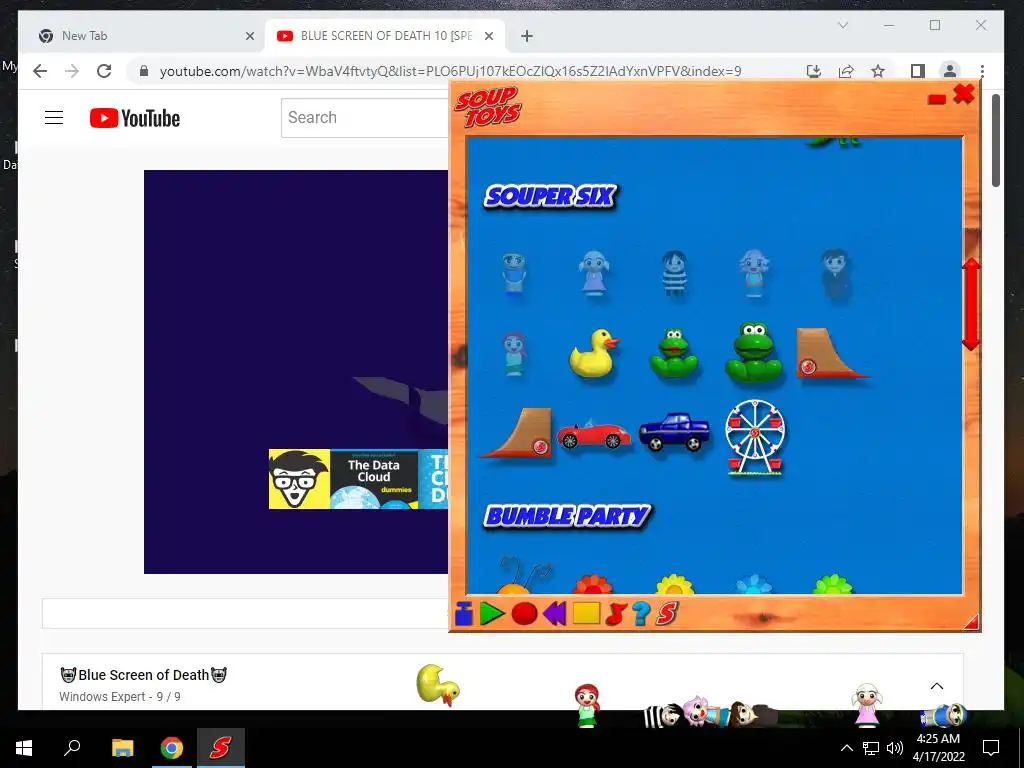Screen dimensions: 1024x768
Task: Open File Explorer from the taskbar
Action: coord(122,748)
